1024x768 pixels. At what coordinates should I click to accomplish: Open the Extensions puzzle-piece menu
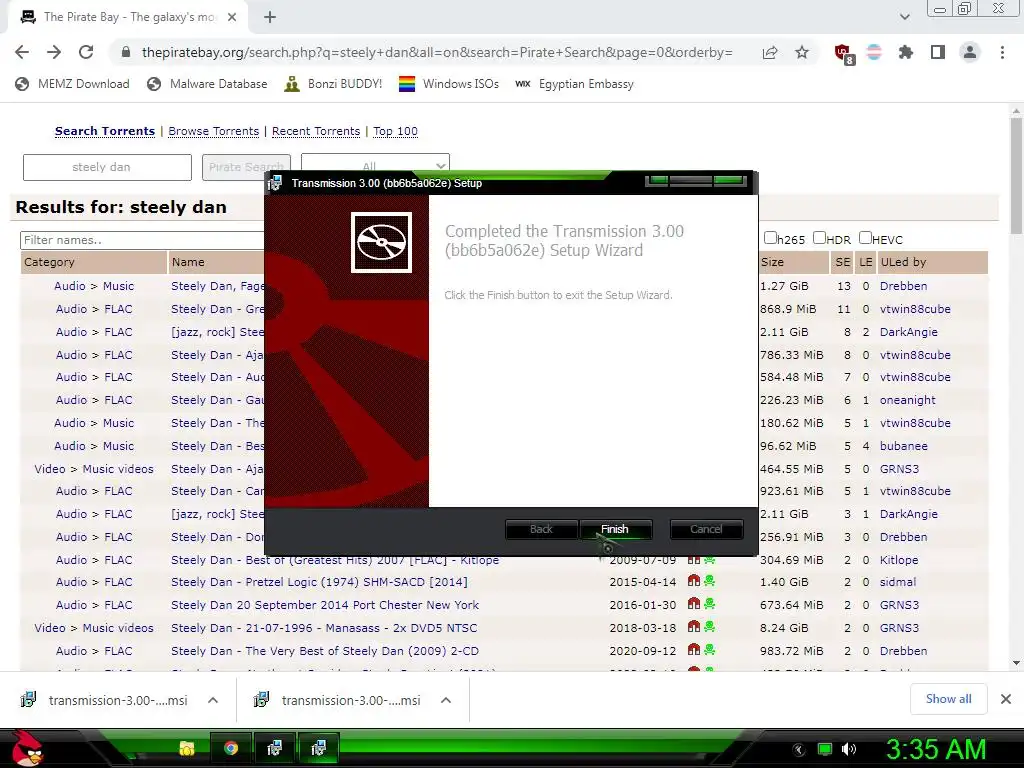click(x=906, y=52)
